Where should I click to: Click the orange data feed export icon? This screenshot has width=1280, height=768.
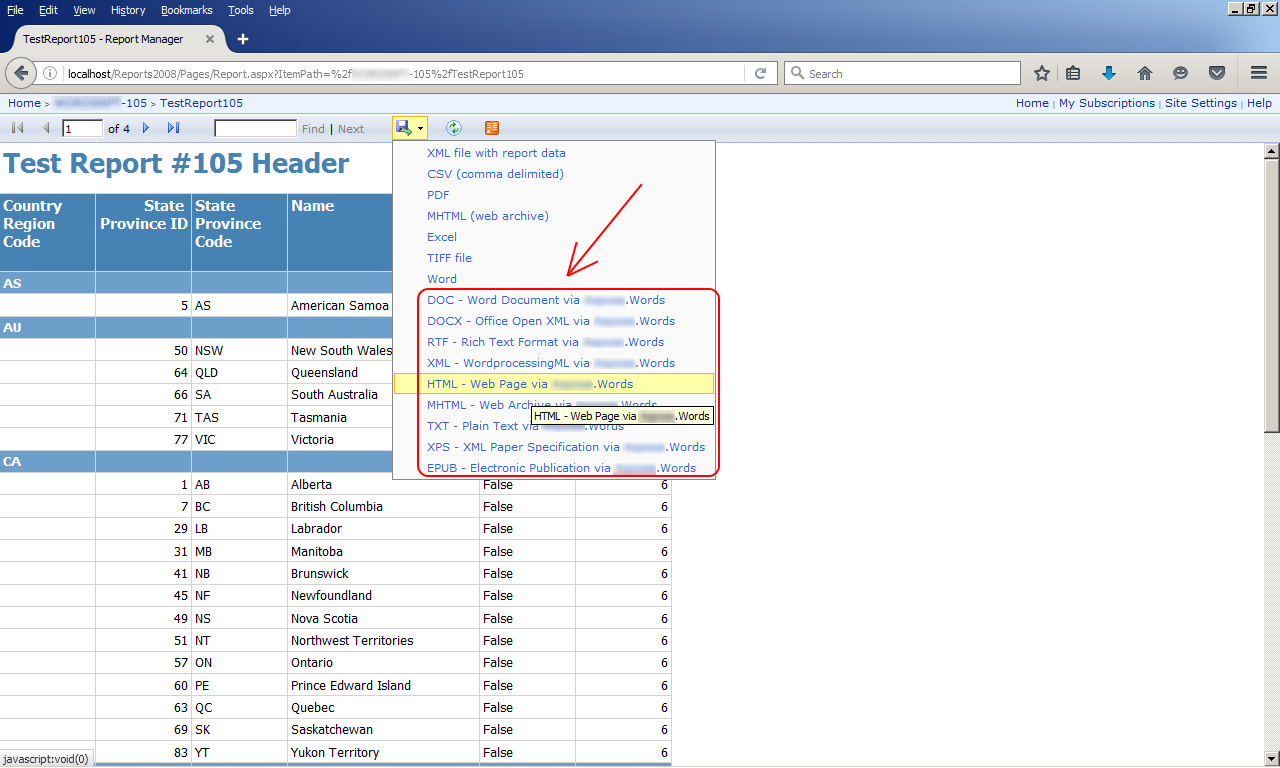click(491, 128)
